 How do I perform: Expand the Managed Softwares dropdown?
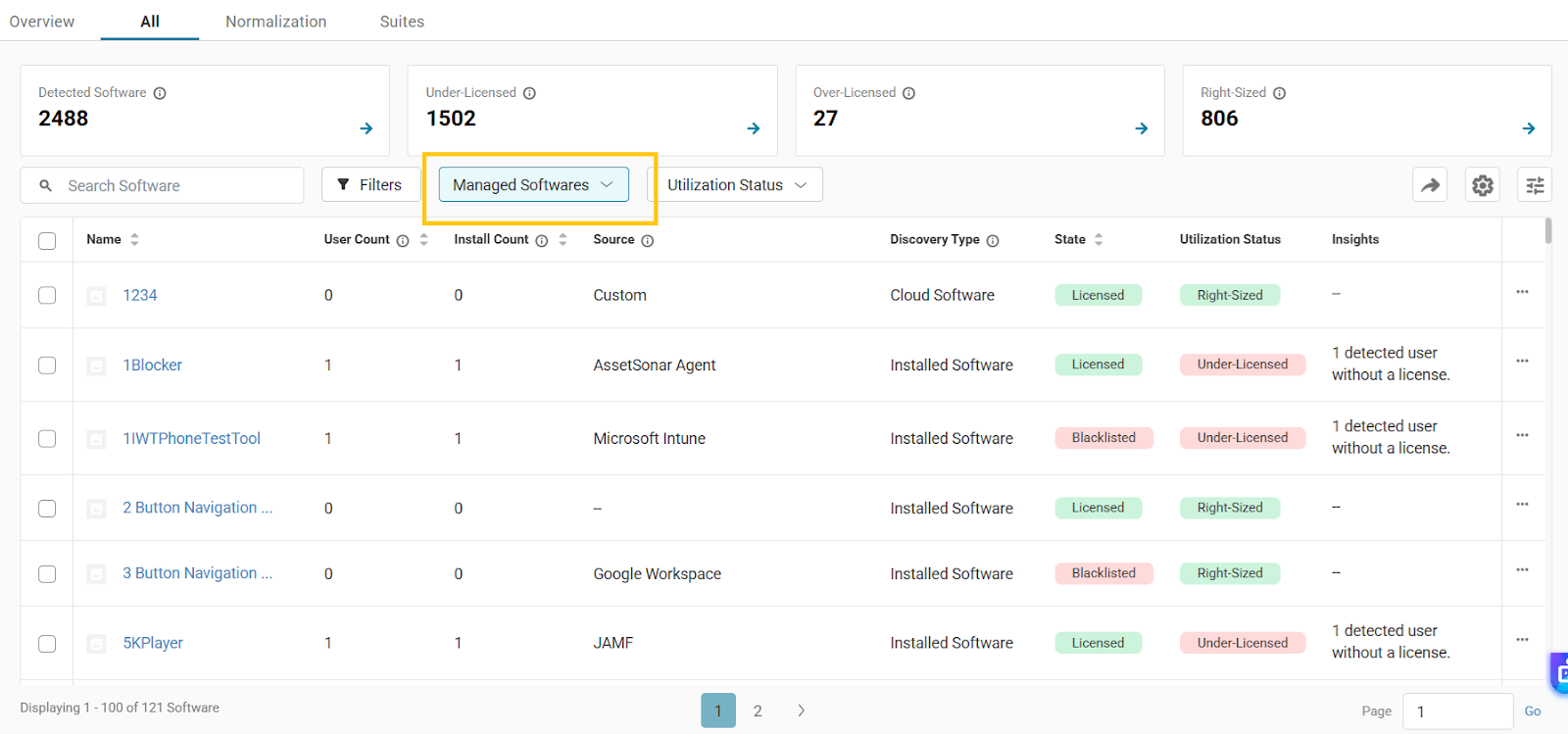tap(533, 185)
